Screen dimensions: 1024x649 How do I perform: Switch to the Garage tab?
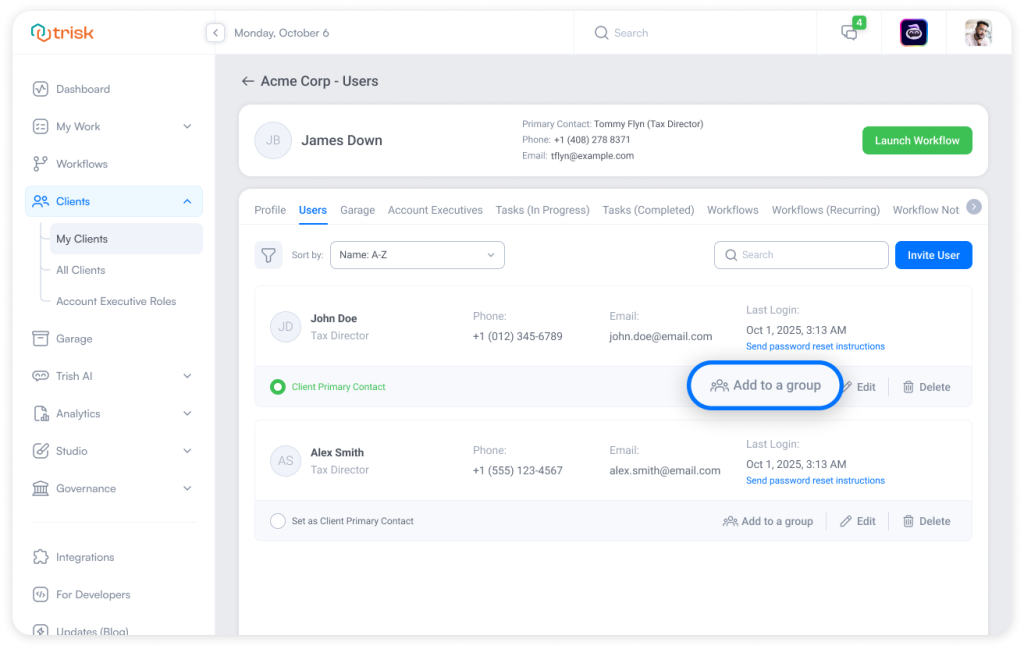(x=357, y=210)
